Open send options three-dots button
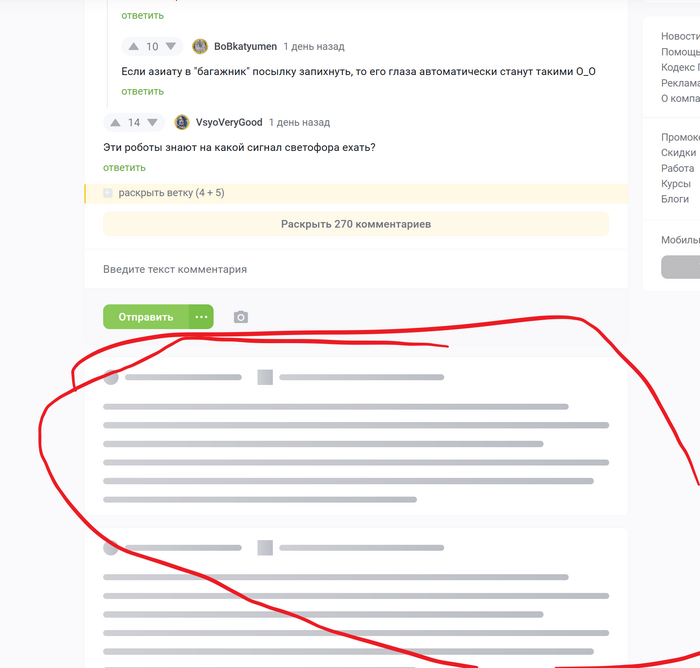Image resolution: width=700 pixels, height=668 pixels. click(201, 317)
